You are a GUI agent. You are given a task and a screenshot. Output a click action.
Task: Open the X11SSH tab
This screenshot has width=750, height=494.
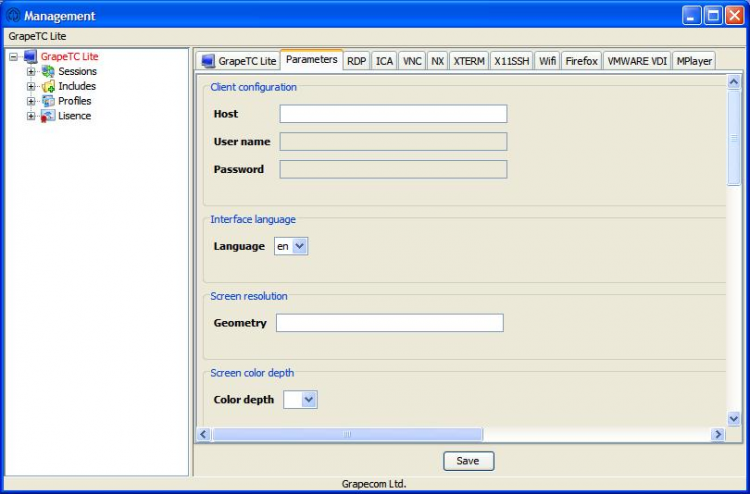coord(511,61)
